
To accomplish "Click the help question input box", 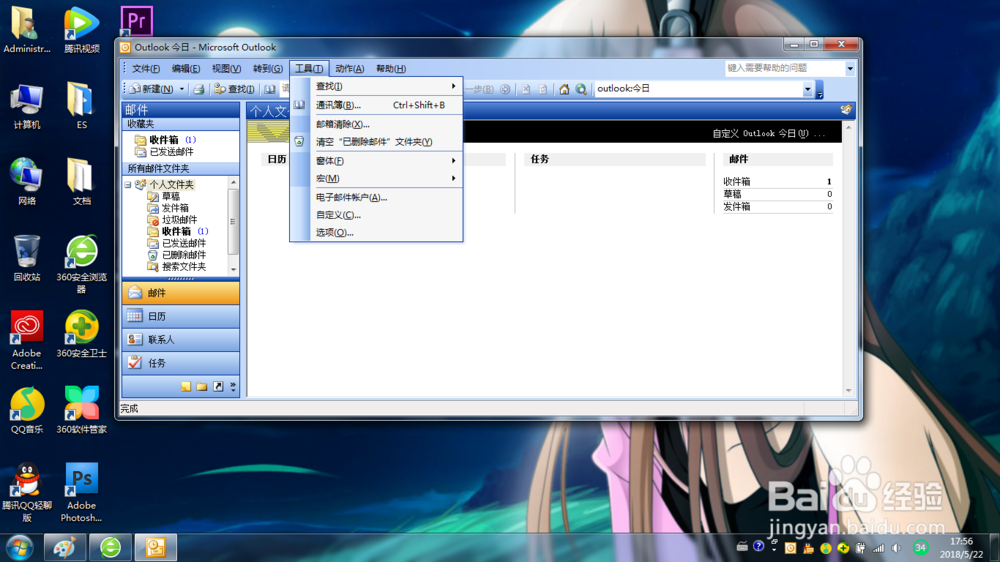I will 784,68.
